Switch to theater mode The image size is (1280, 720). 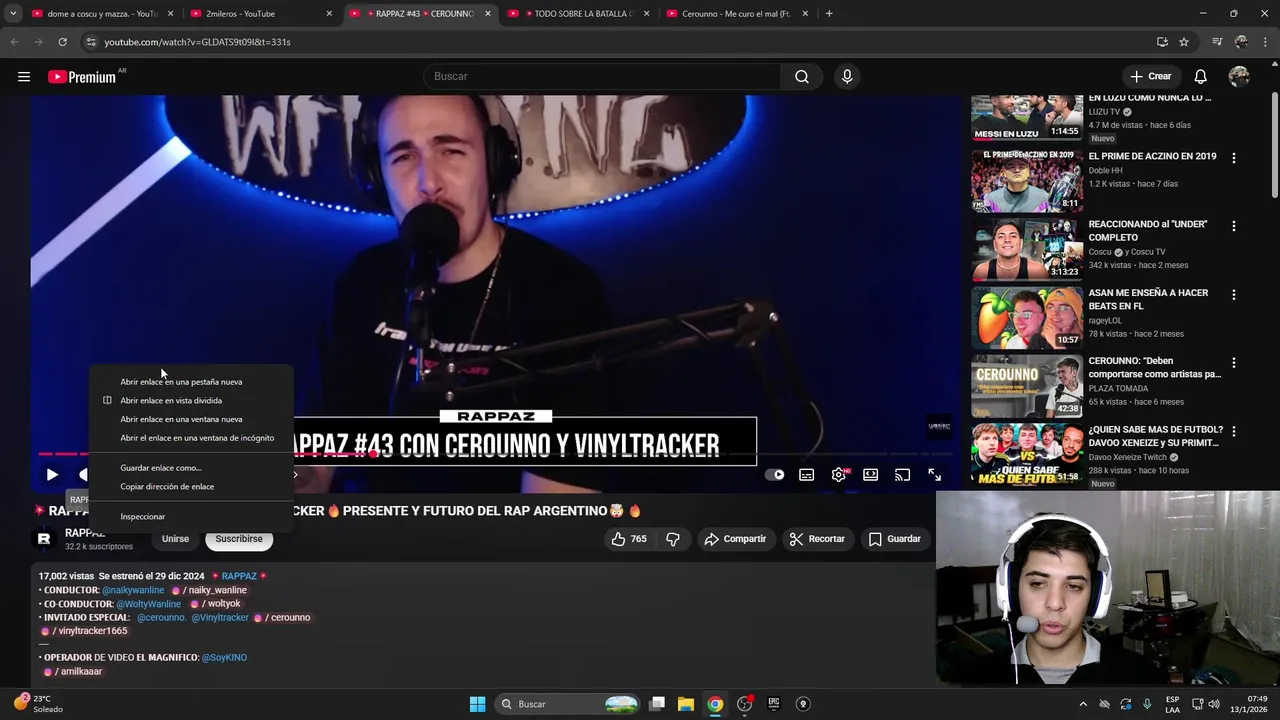[871, 475]
